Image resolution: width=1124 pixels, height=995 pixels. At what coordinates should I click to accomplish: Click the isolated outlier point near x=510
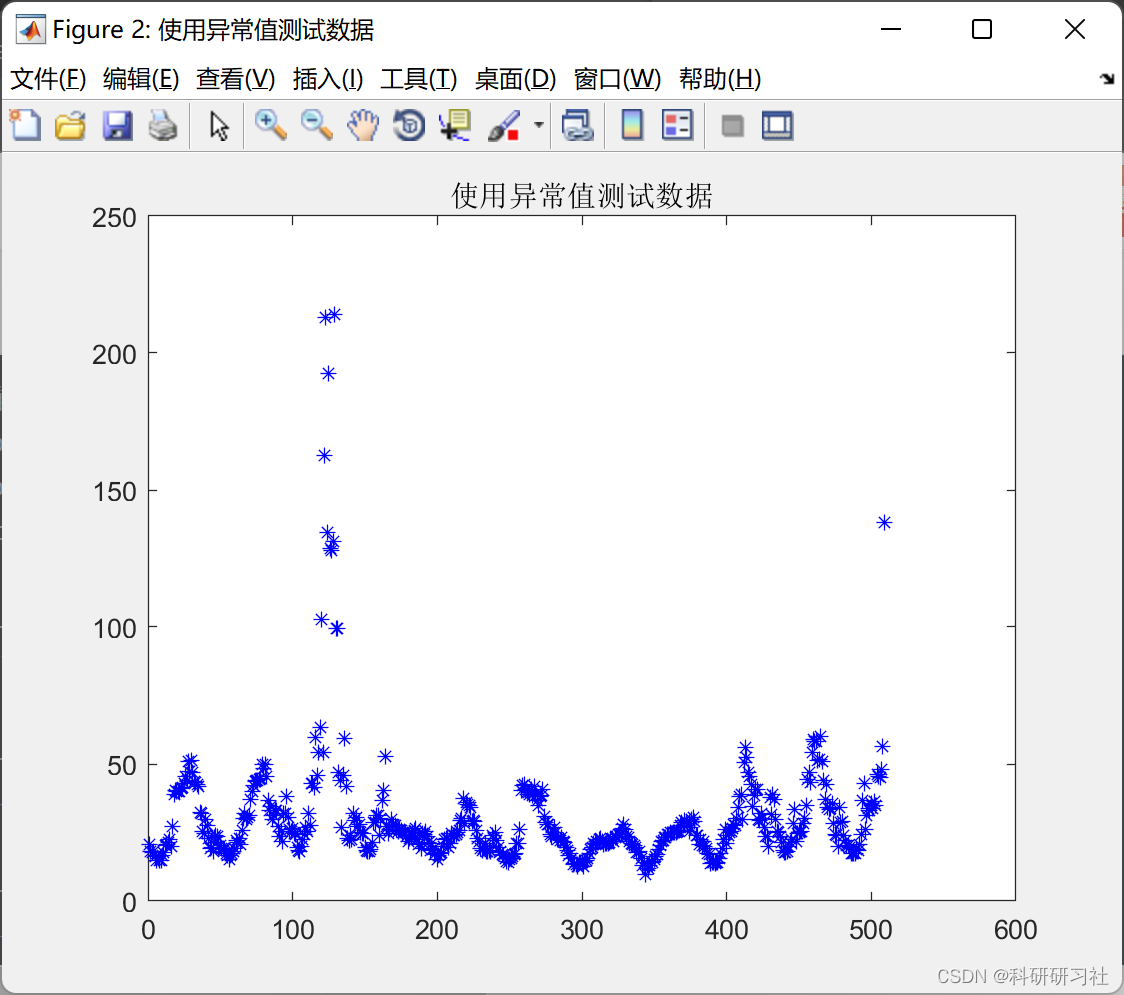click(x=884, y=523)
